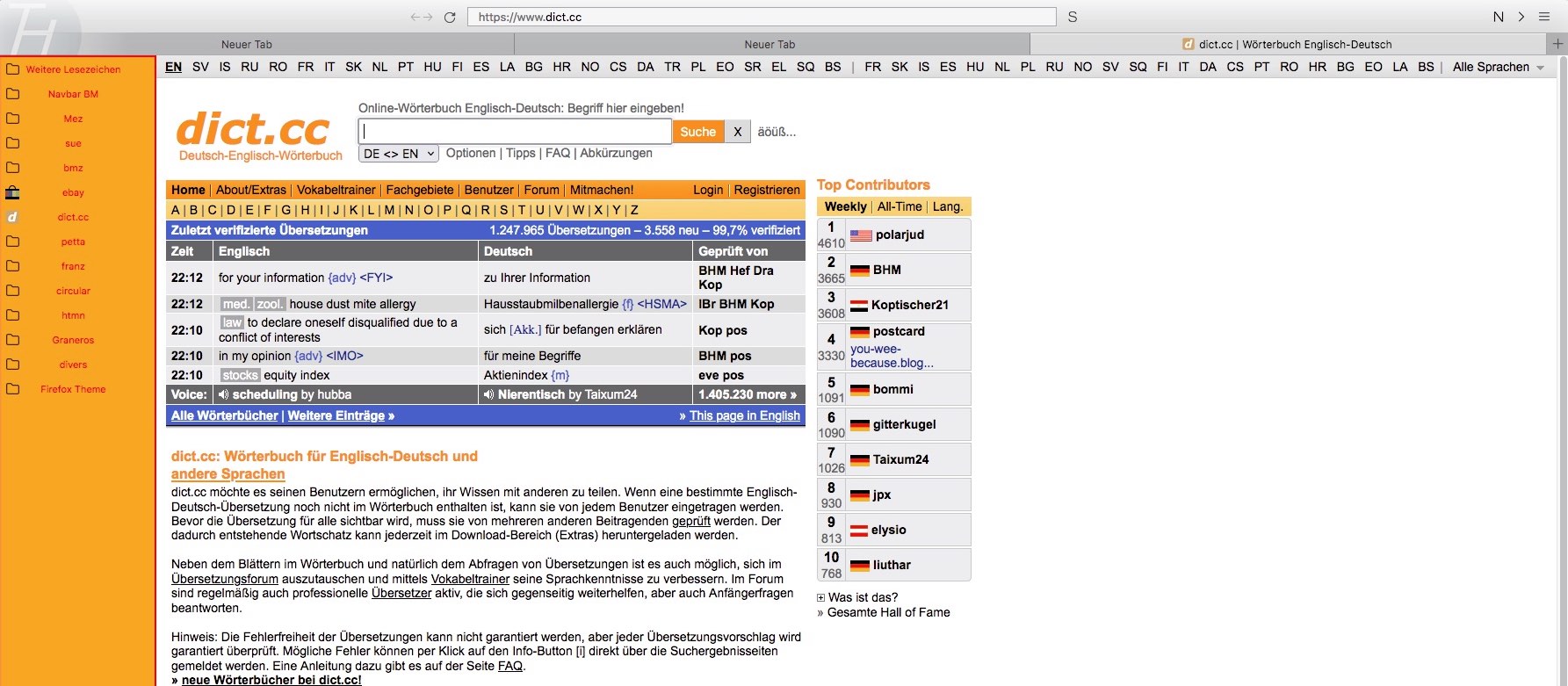Open the Graneros folder icon
Viewport: 1568px width, 686px height.
(12, 340)
